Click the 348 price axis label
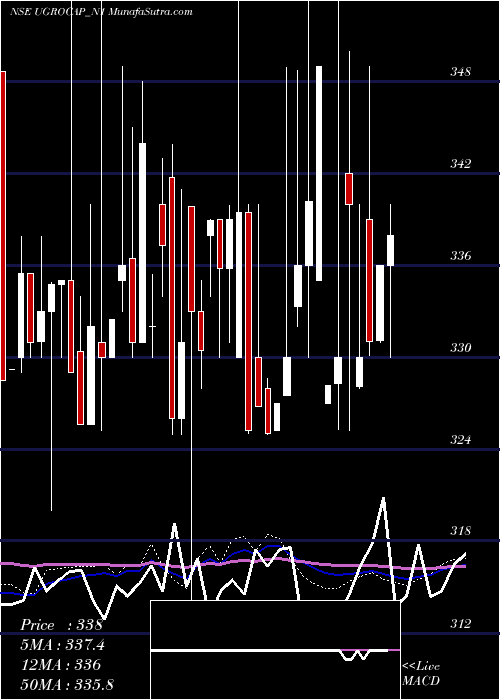500x700 pixels. (x=459, y=72)
